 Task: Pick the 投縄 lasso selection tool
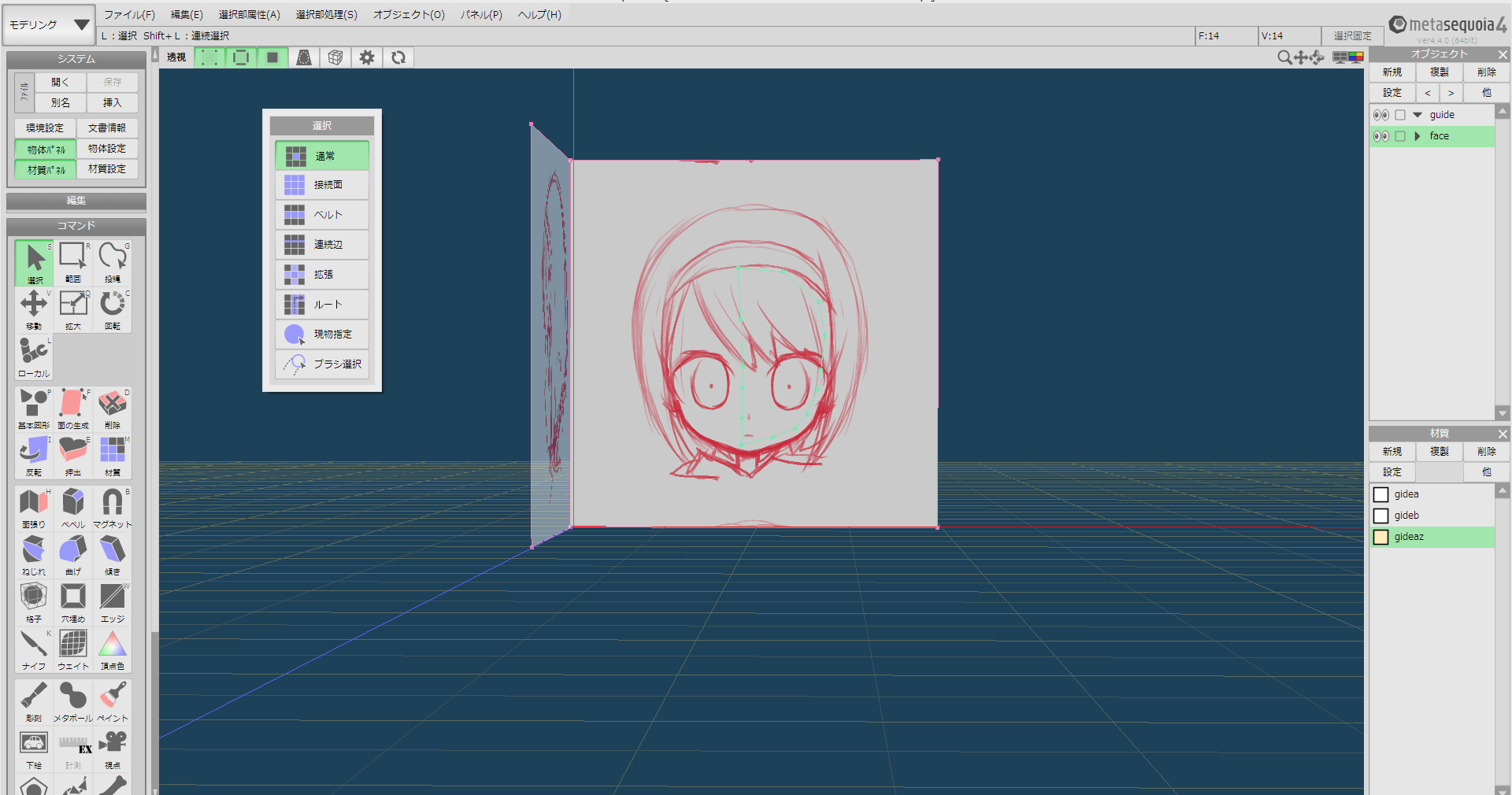pos(113,263)
